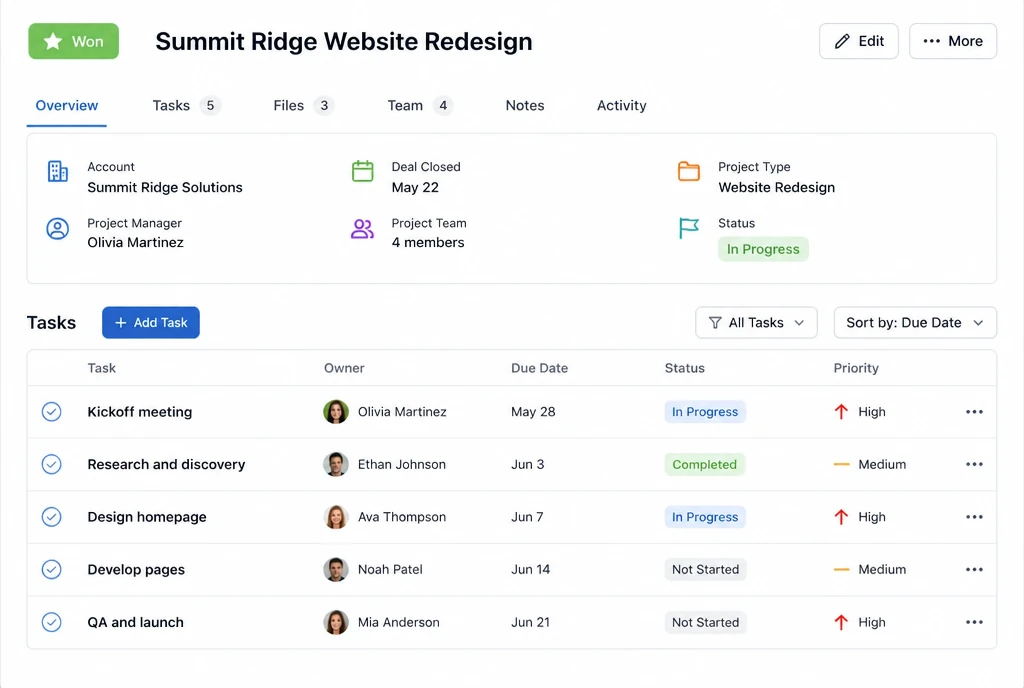
Task: Click the Priority column header
Action: point(856,368)
